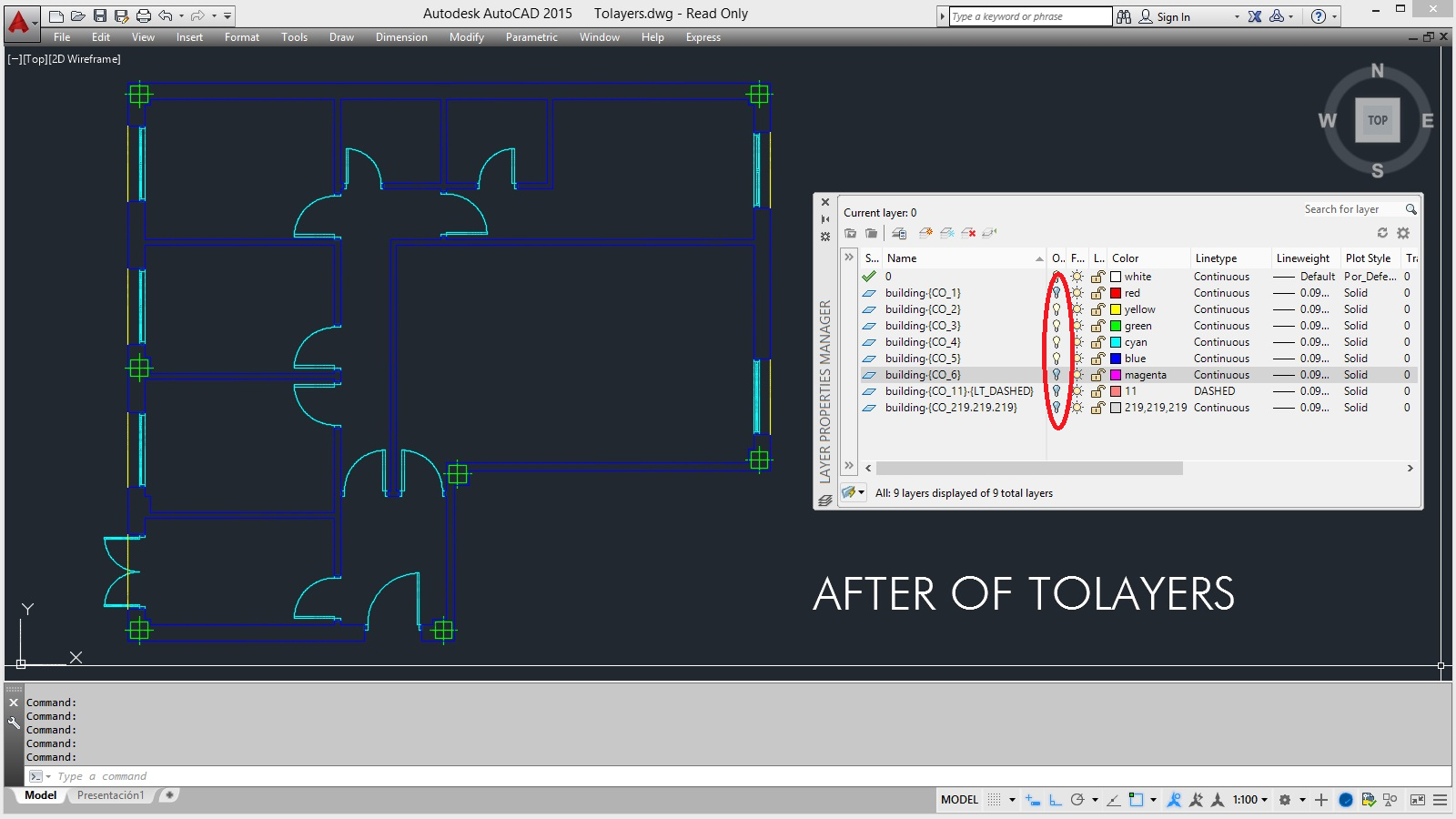Open the File menu
Screen dimensions: 1456x819
click(62, 37)
